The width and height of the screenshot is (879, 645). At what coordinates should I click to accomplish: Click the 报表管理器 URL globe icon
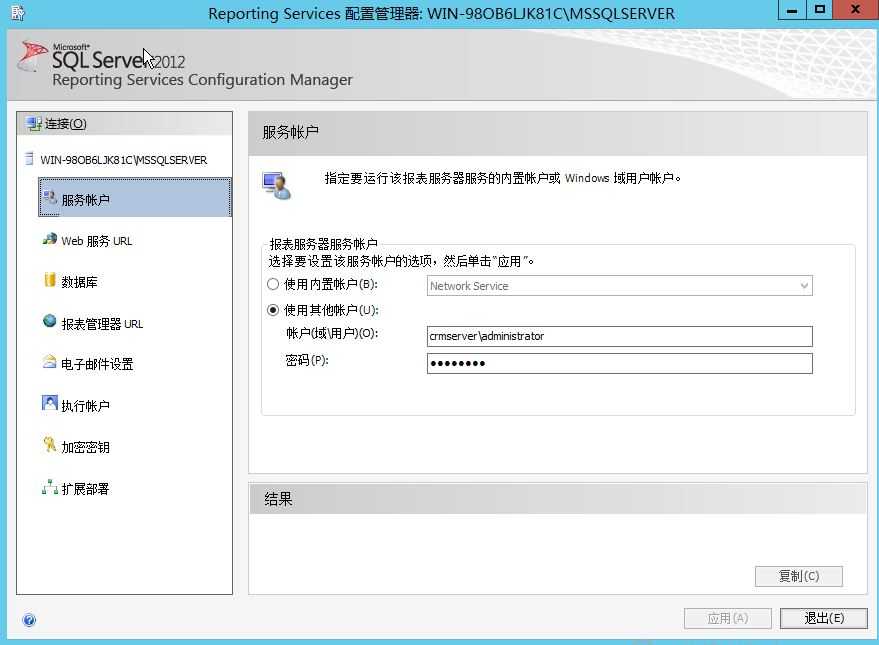49,321
